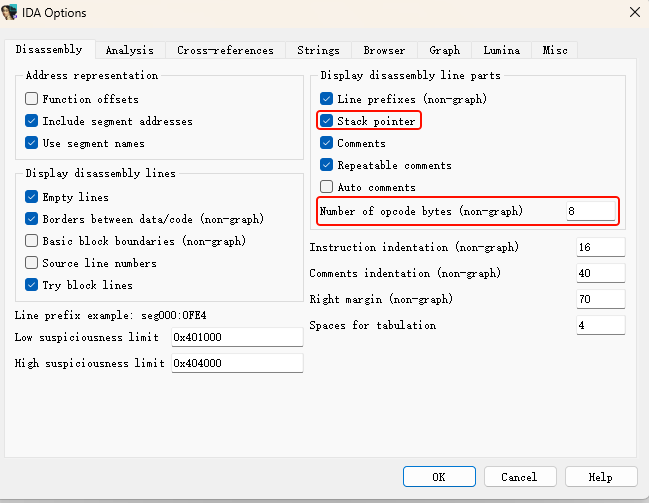
Task: Select the Comments indentation value field
Action: 601,273
